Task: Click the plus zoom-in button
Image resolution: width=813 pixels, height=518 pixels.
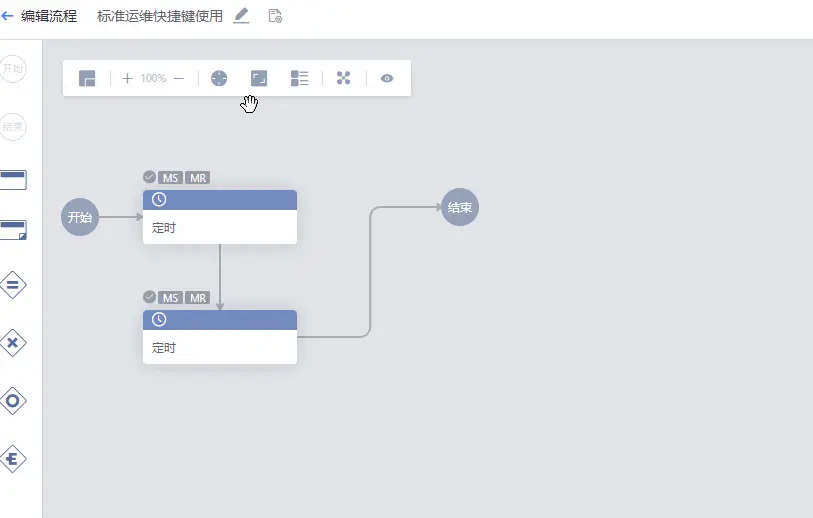Action: click(x=127, y=78)
